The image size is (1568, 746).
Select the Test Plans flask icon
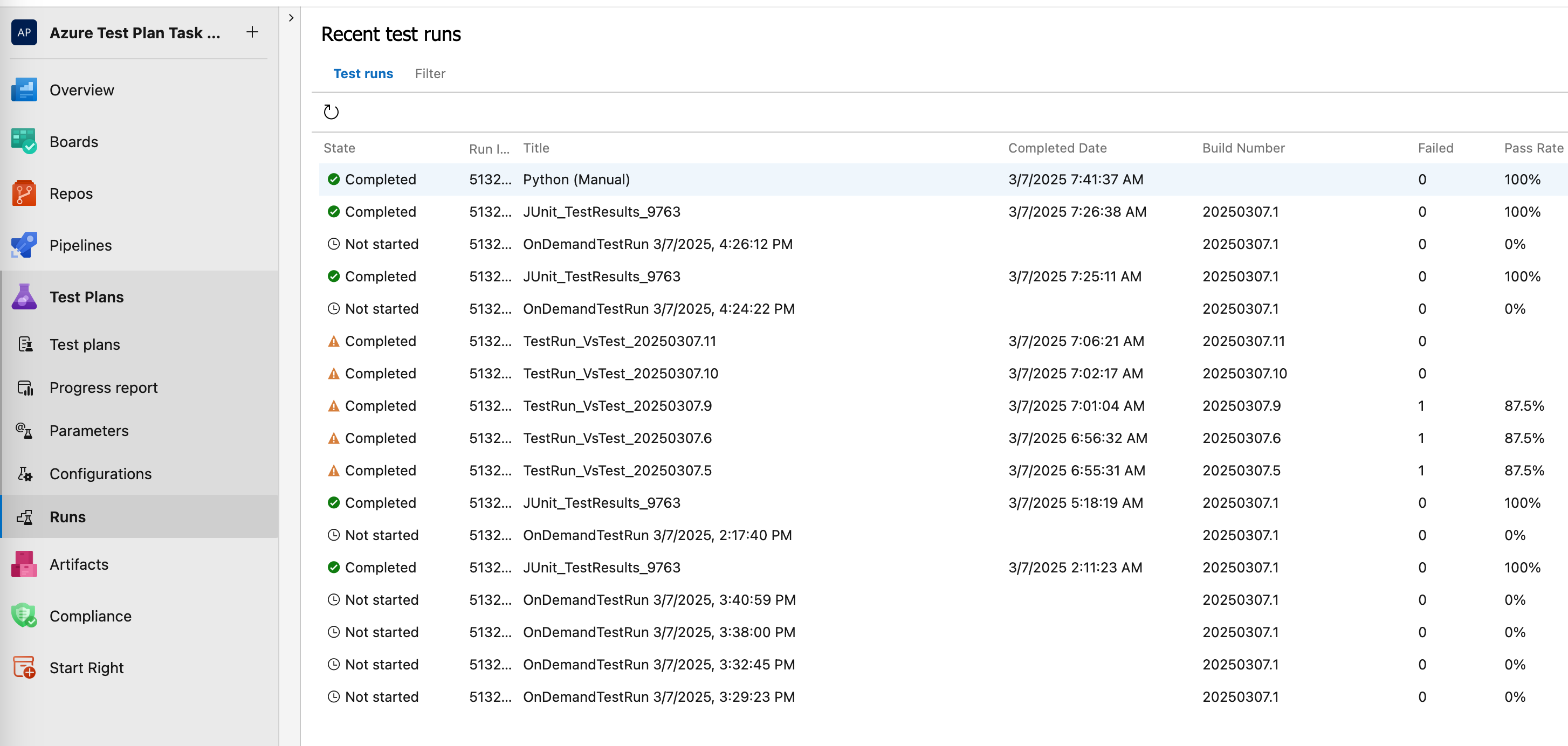24,296
